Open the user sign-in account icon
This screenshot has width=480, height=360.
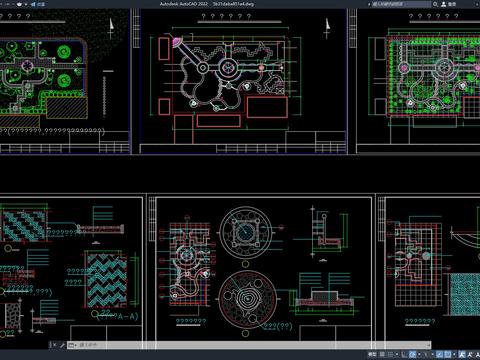tap(444, 4)
